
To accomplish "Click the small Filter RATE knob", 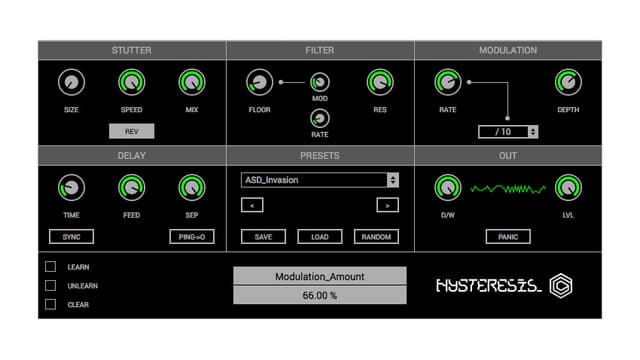I will coord(320,119).
